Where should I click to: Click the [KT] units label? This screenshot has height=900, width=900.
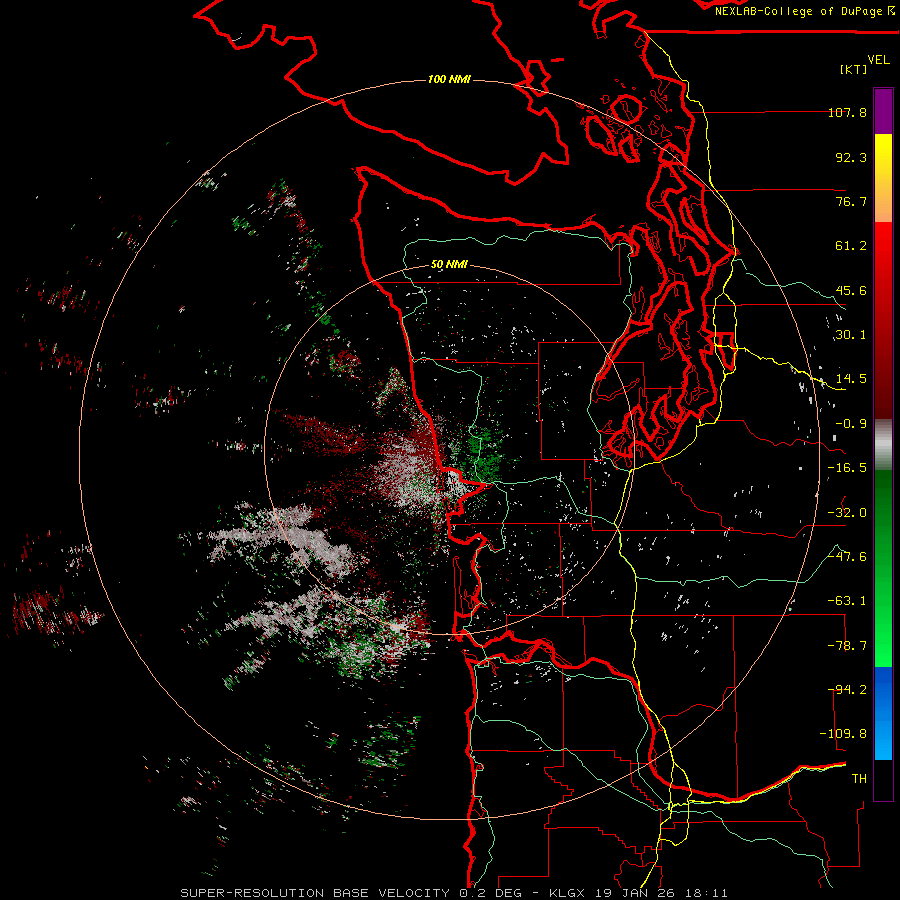pos(854,69)
